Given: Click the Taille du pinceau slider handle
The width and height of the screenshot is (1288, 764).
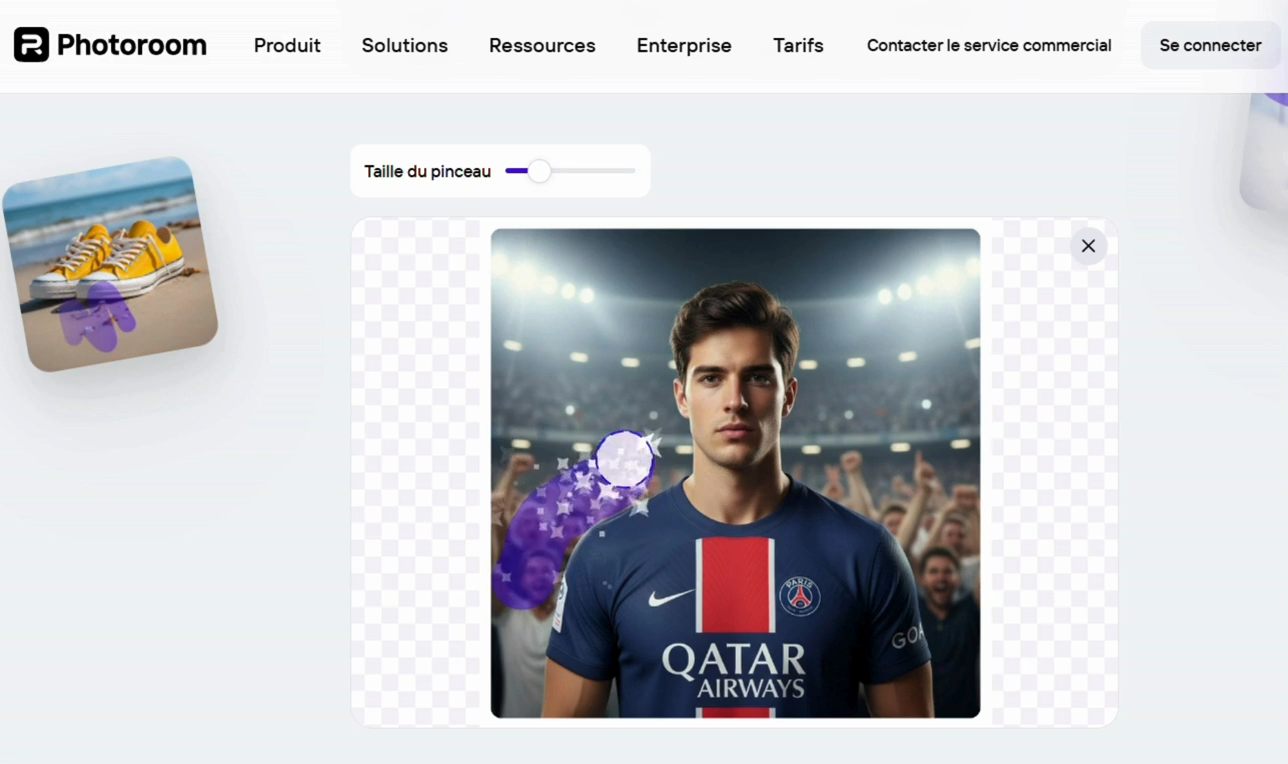Looking at the screenshot, I should (x=541, y=171).
